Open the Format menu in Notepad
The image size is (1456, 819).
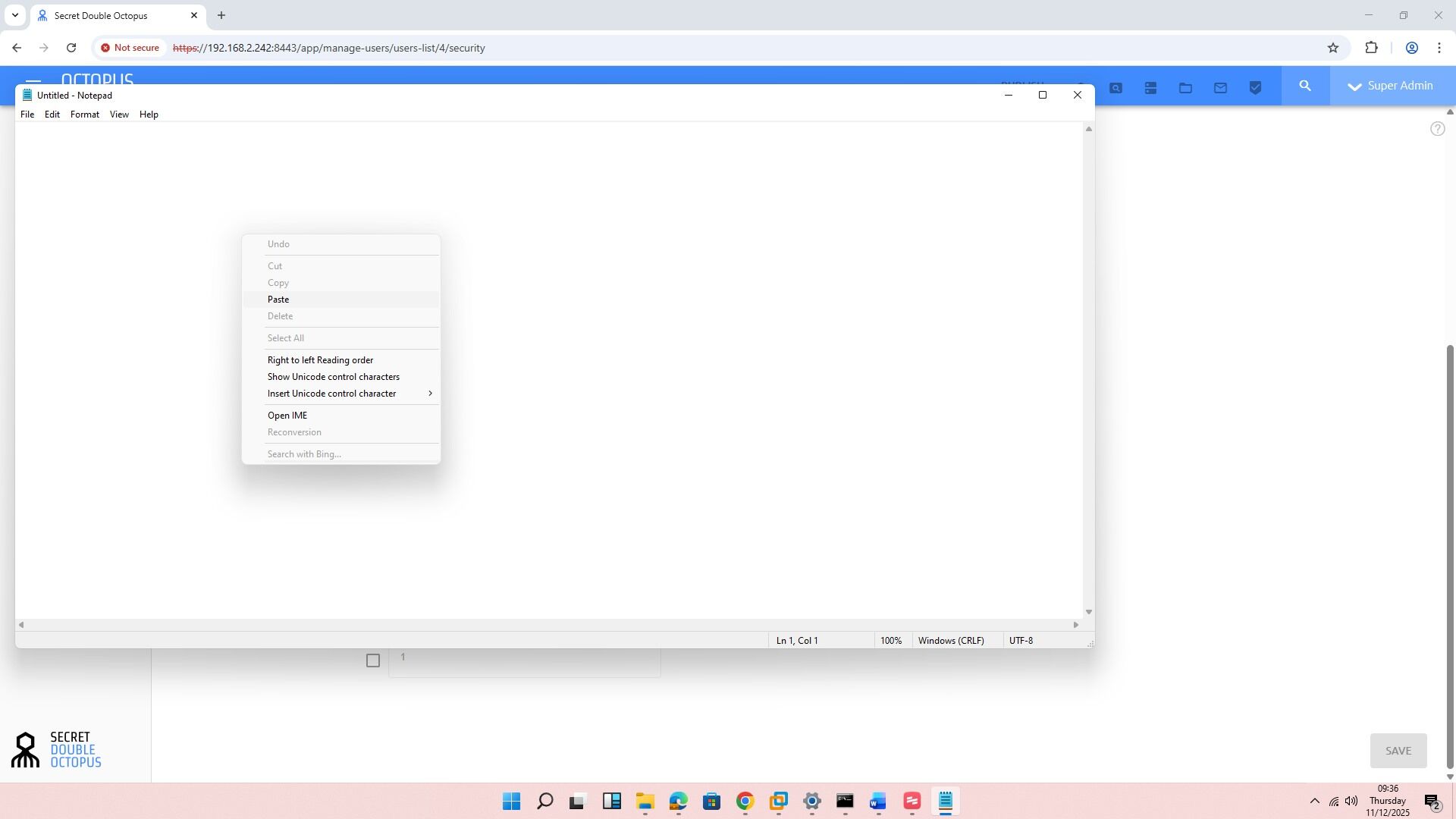click(x=84, y=115)
